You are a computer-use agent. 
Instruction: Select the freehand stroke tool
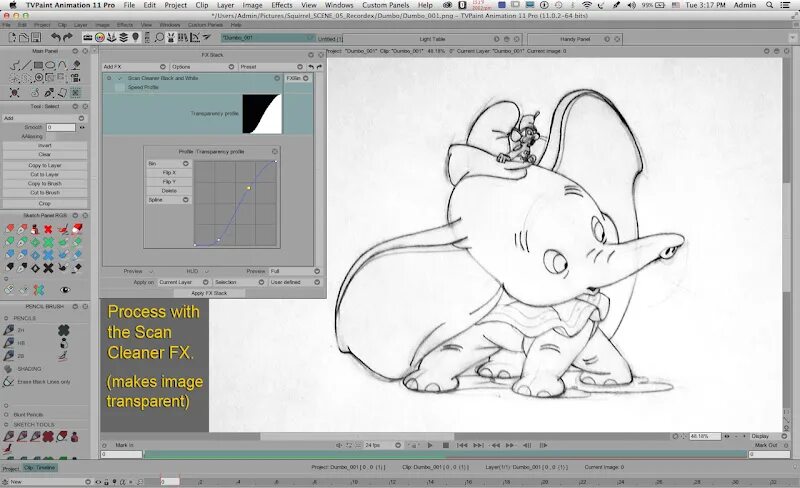(15, 65)
